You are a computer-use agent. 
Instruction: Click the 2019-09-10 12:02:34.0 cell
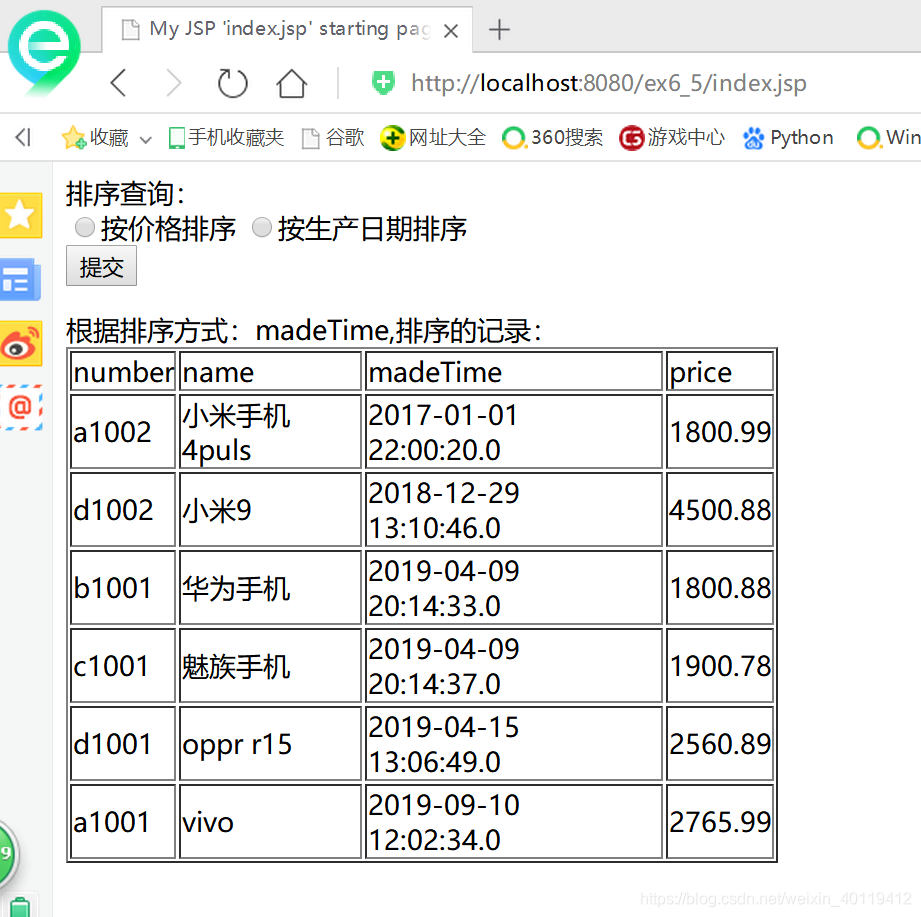pyautogui.click(x=514, y=822)
